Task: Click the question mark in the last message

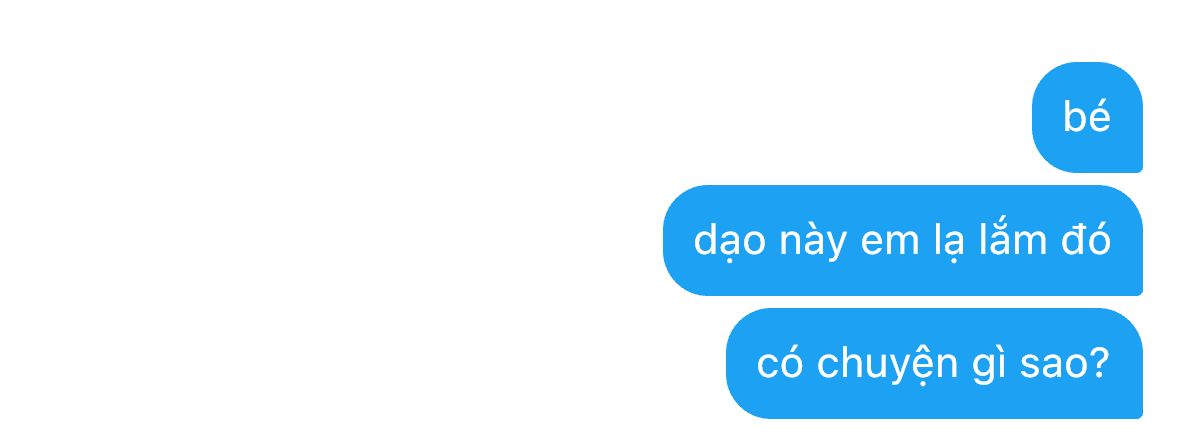Action: tap(1100, 362)
